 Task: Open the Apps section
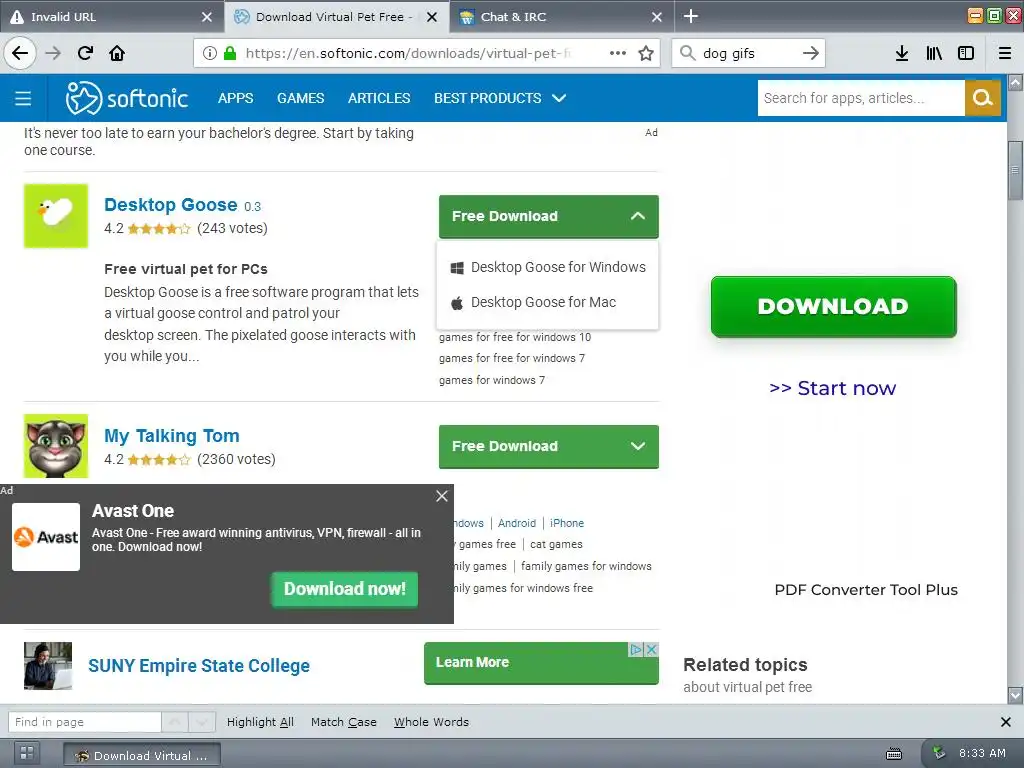click(235, 98)
